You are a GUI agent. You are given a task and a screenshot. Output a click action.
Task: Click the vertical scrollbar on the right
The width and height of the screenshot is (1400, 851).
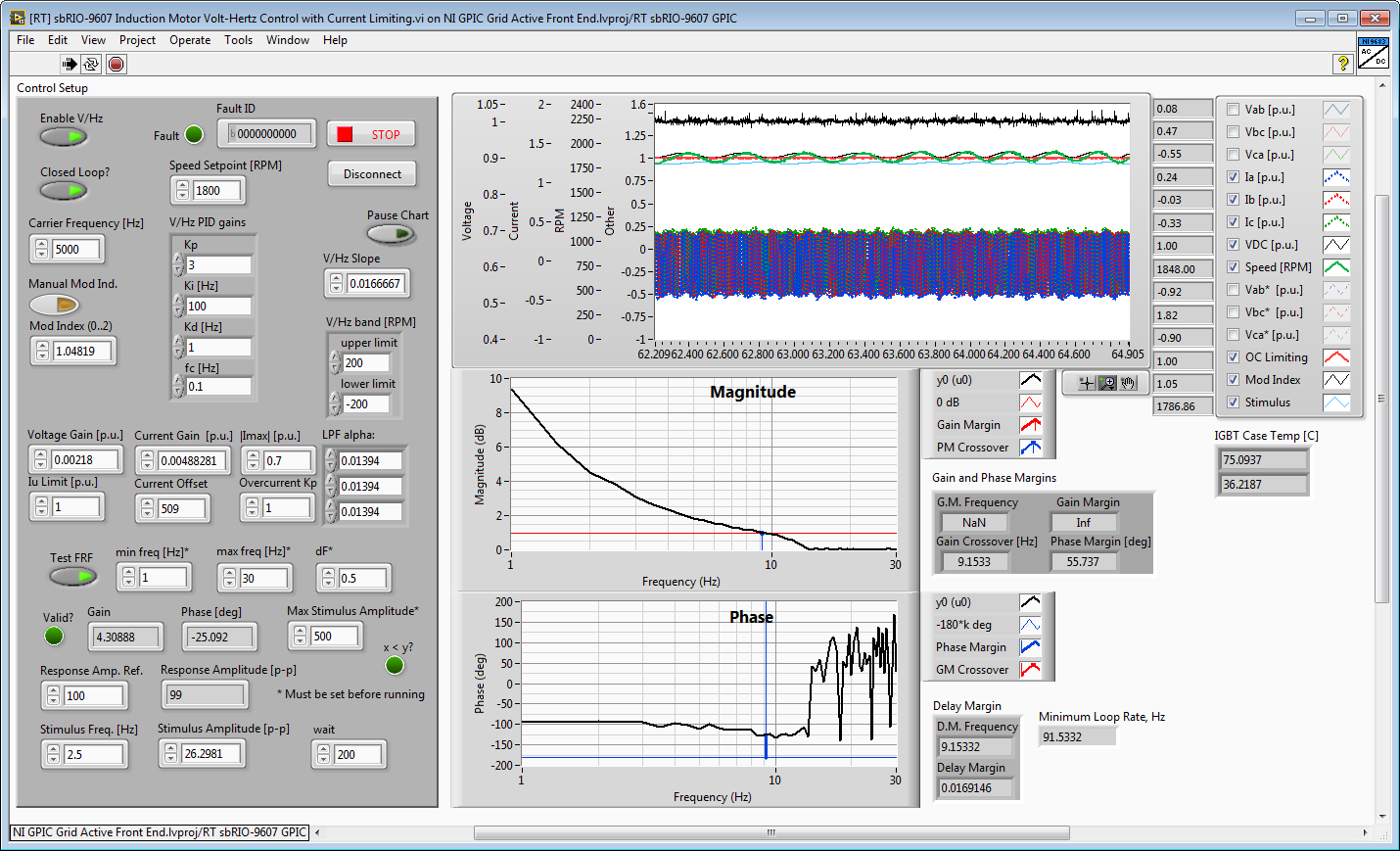(x=1381, y=400)
